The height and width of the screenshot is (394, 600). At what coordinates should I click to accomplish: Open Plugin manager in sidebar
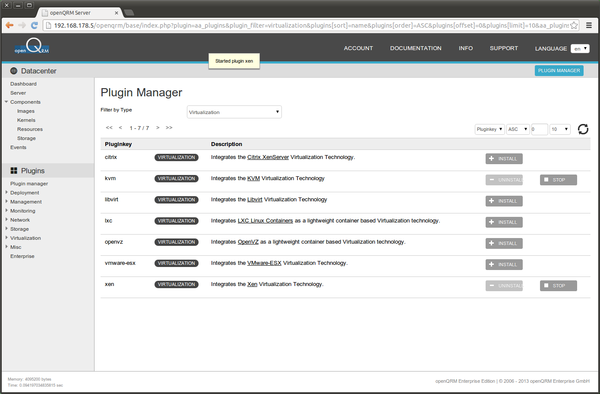pyautogui.click(x=29, y=184)
